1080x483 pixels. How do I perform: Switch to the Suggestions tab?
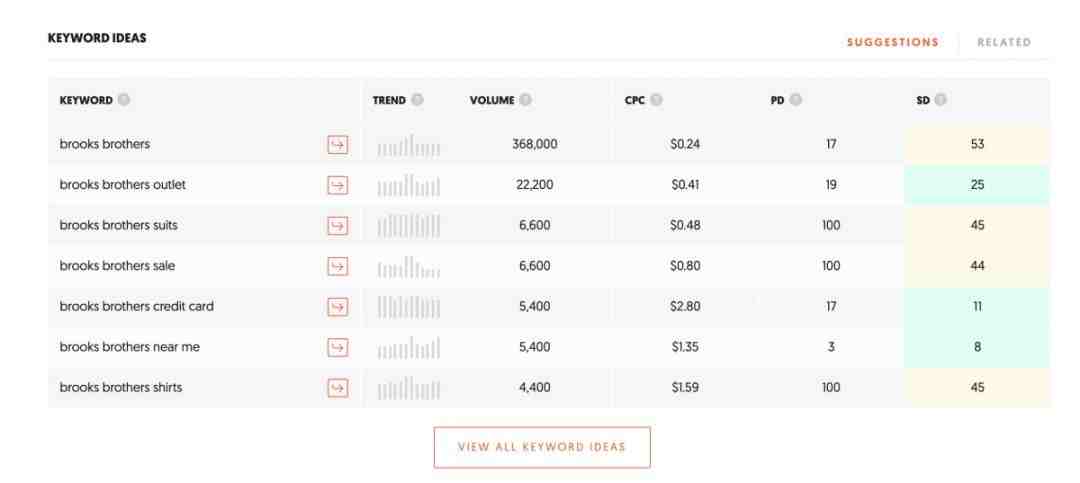893,42
